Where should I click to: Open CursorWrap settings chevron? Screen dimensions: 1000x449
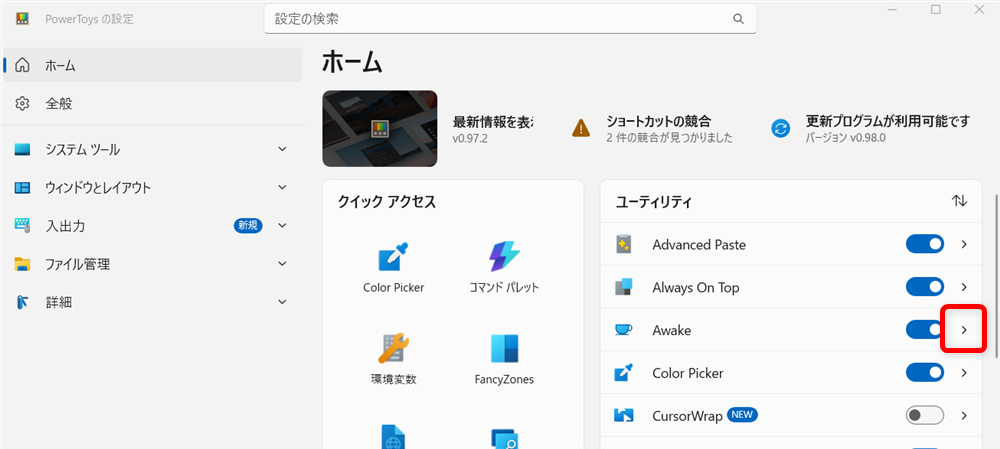click(964, 415)
